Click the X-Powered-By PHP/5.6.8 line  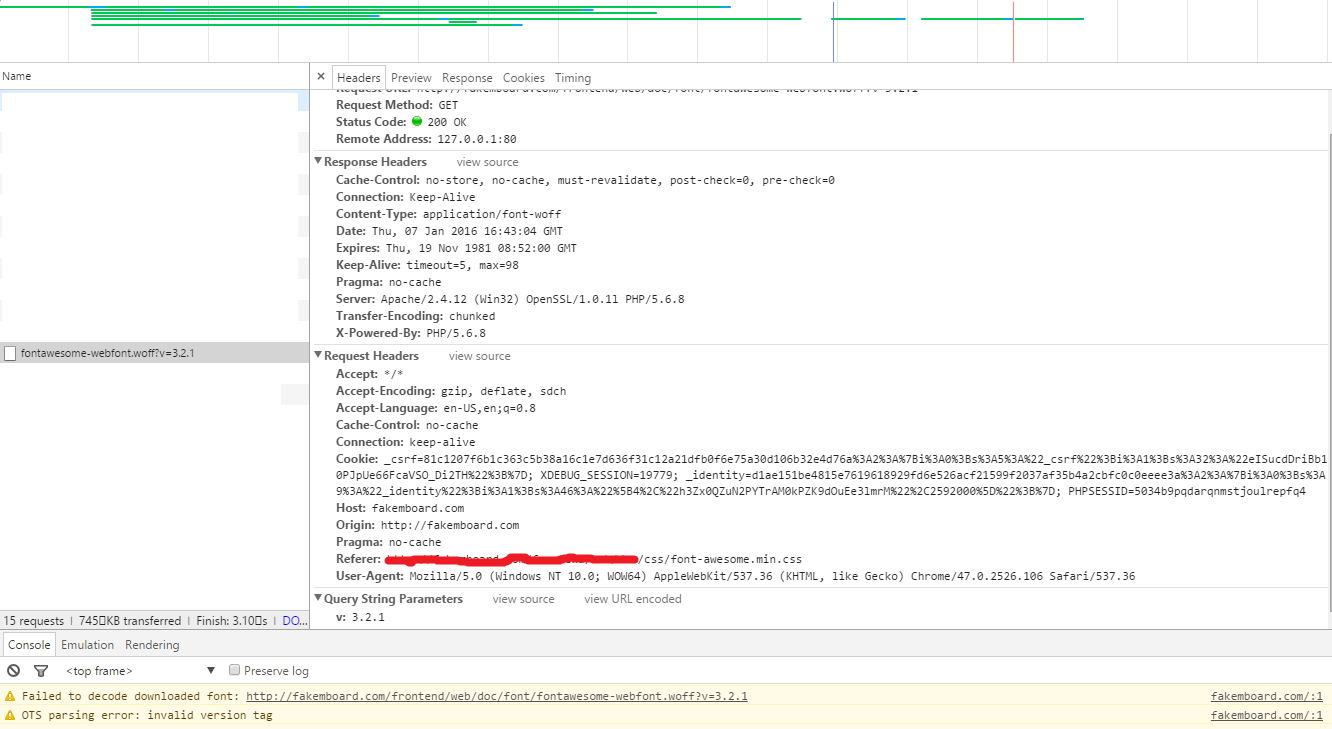(411, 333)
